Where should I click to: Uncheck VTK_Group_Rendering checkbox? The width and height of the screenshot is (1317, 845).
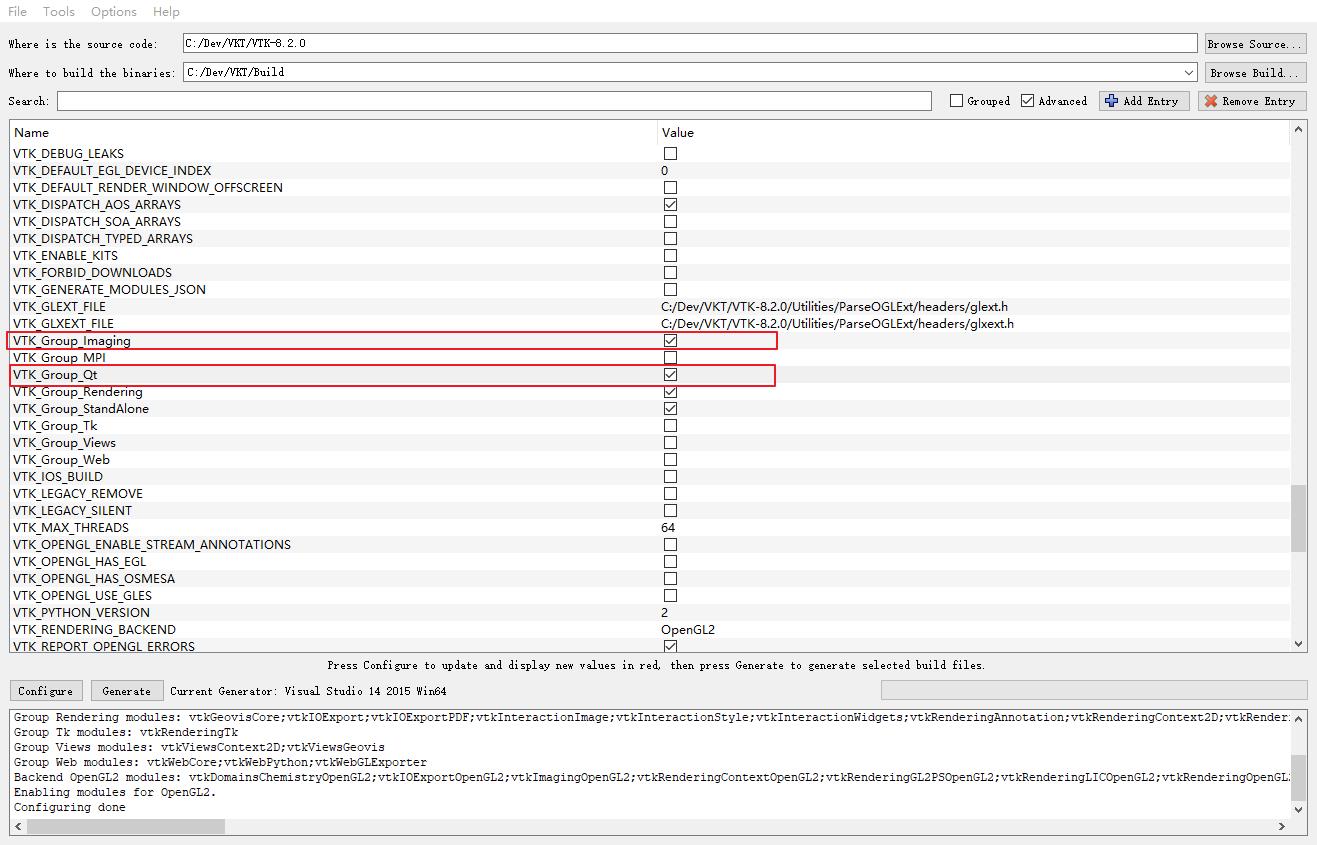tap(670, 392)
